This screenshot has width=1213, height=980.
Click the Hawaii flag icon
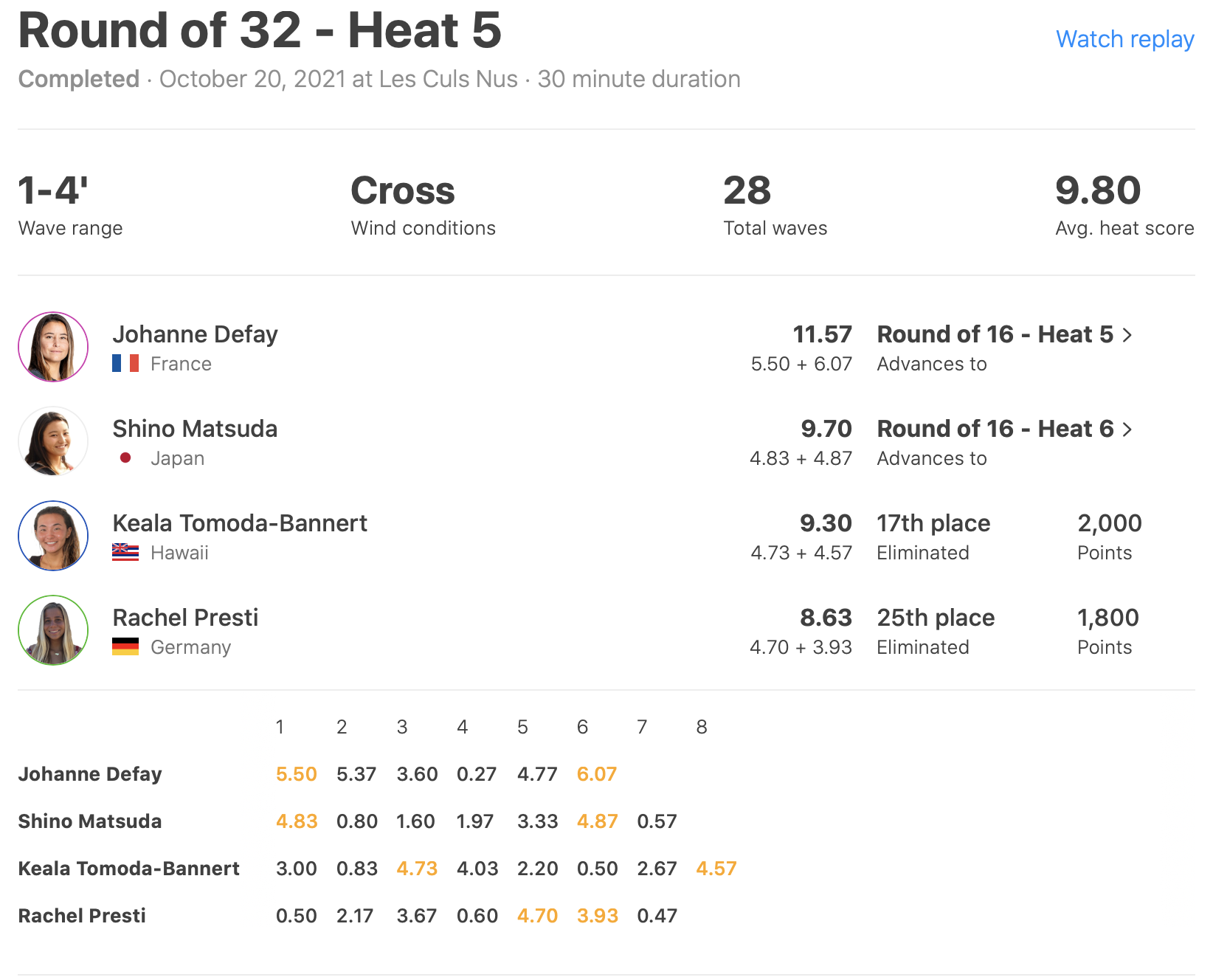coord(125,553)
